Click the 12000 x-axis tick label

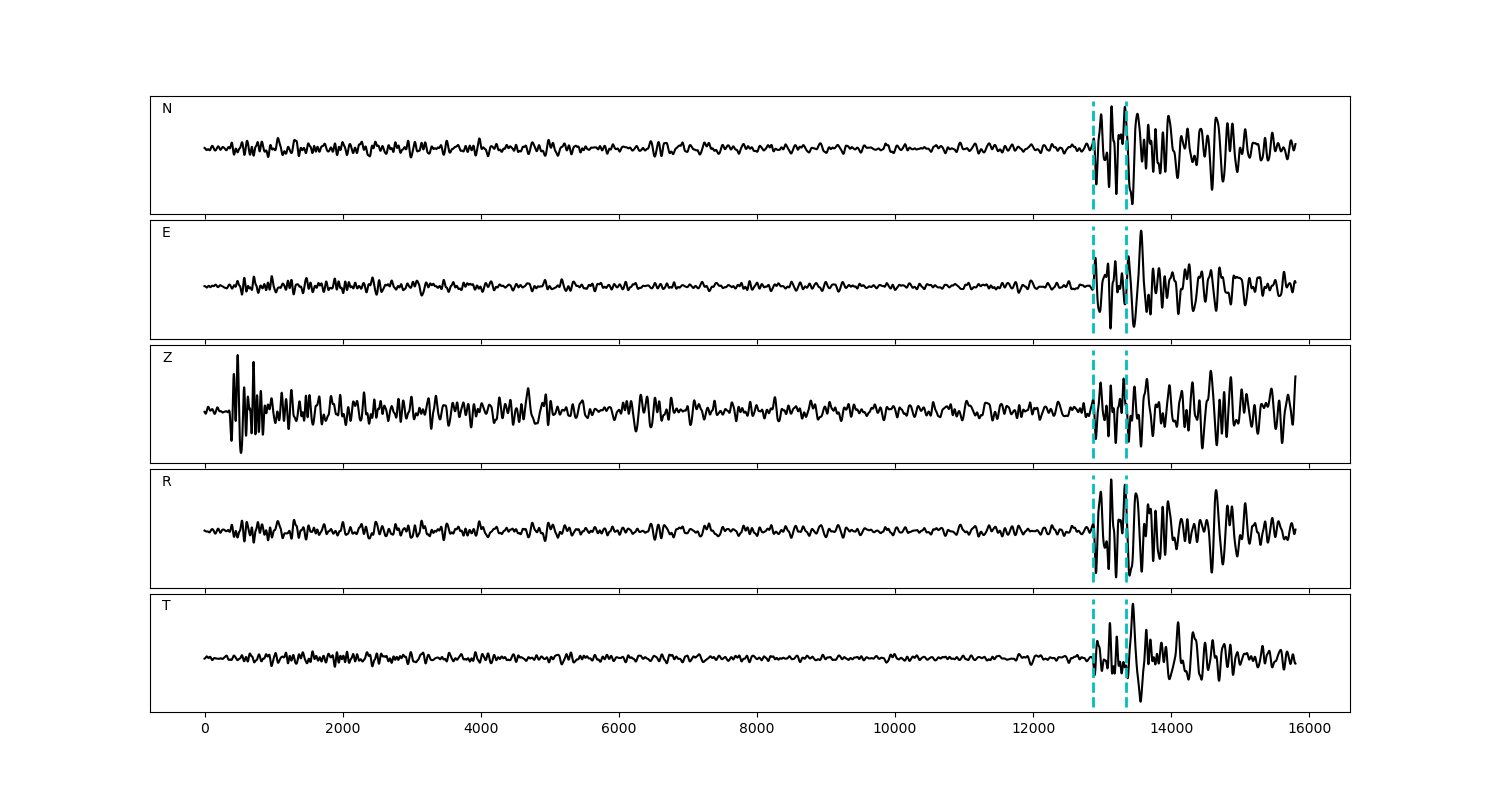tap(1033, 729)
